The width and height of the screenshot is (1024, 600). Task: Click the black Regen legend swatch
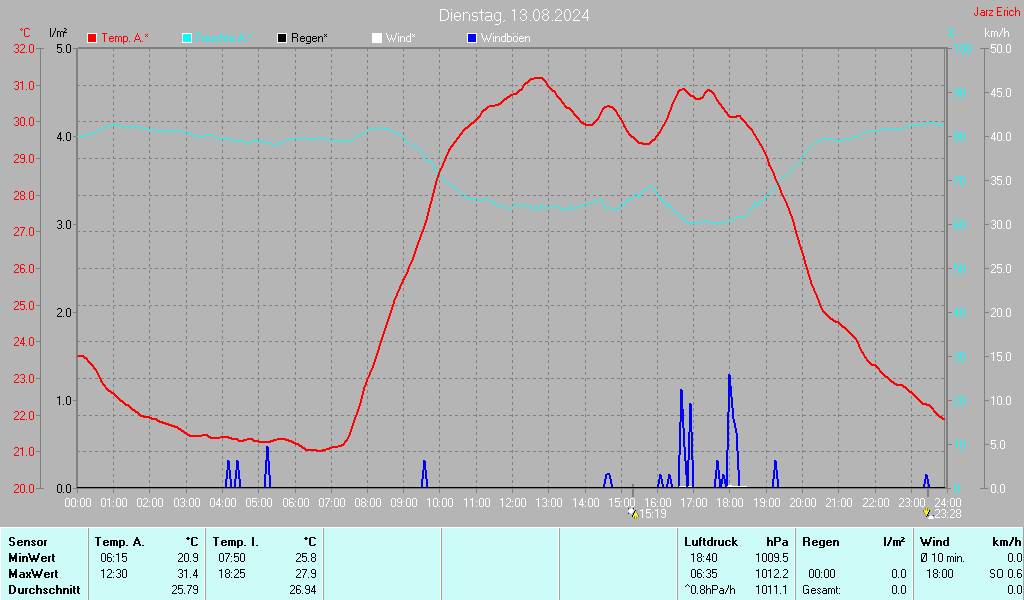coord(282,38)
